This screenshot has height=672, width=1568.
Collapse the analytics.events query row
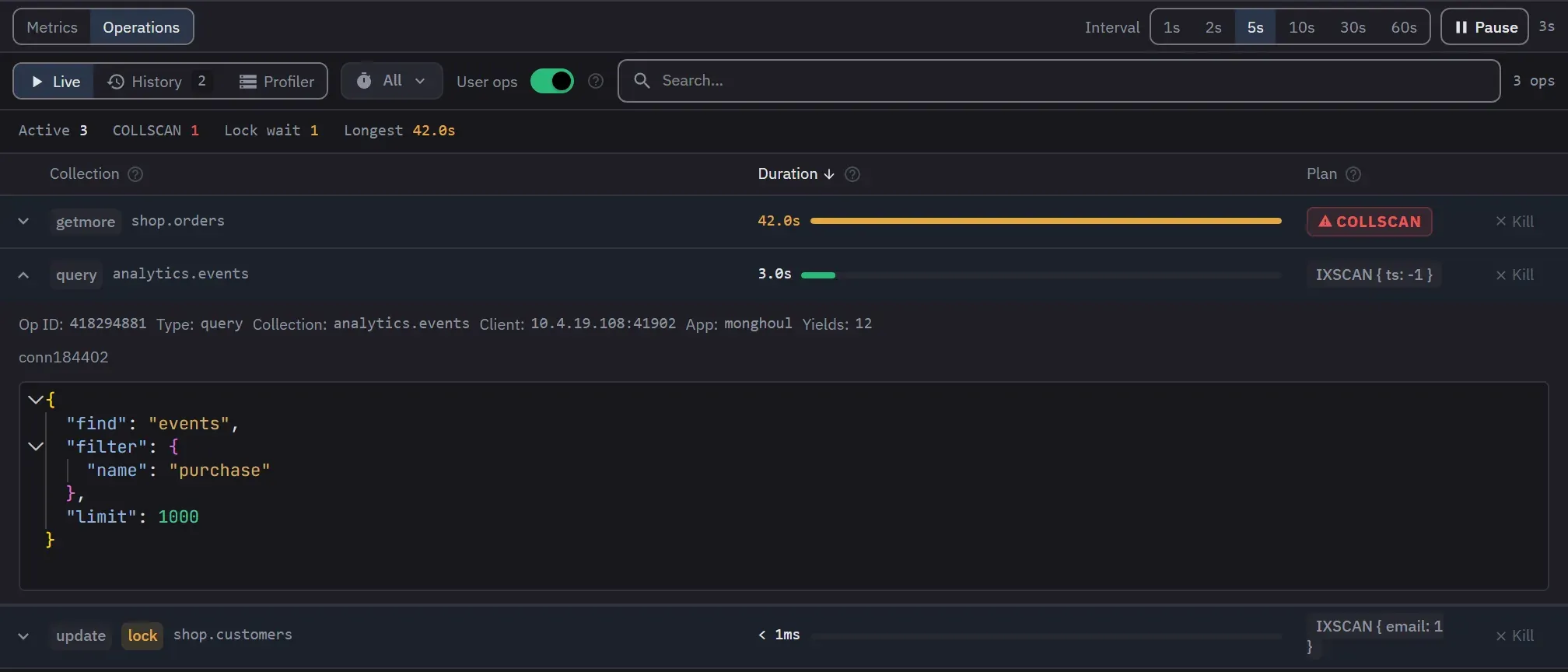pos(23,275)
